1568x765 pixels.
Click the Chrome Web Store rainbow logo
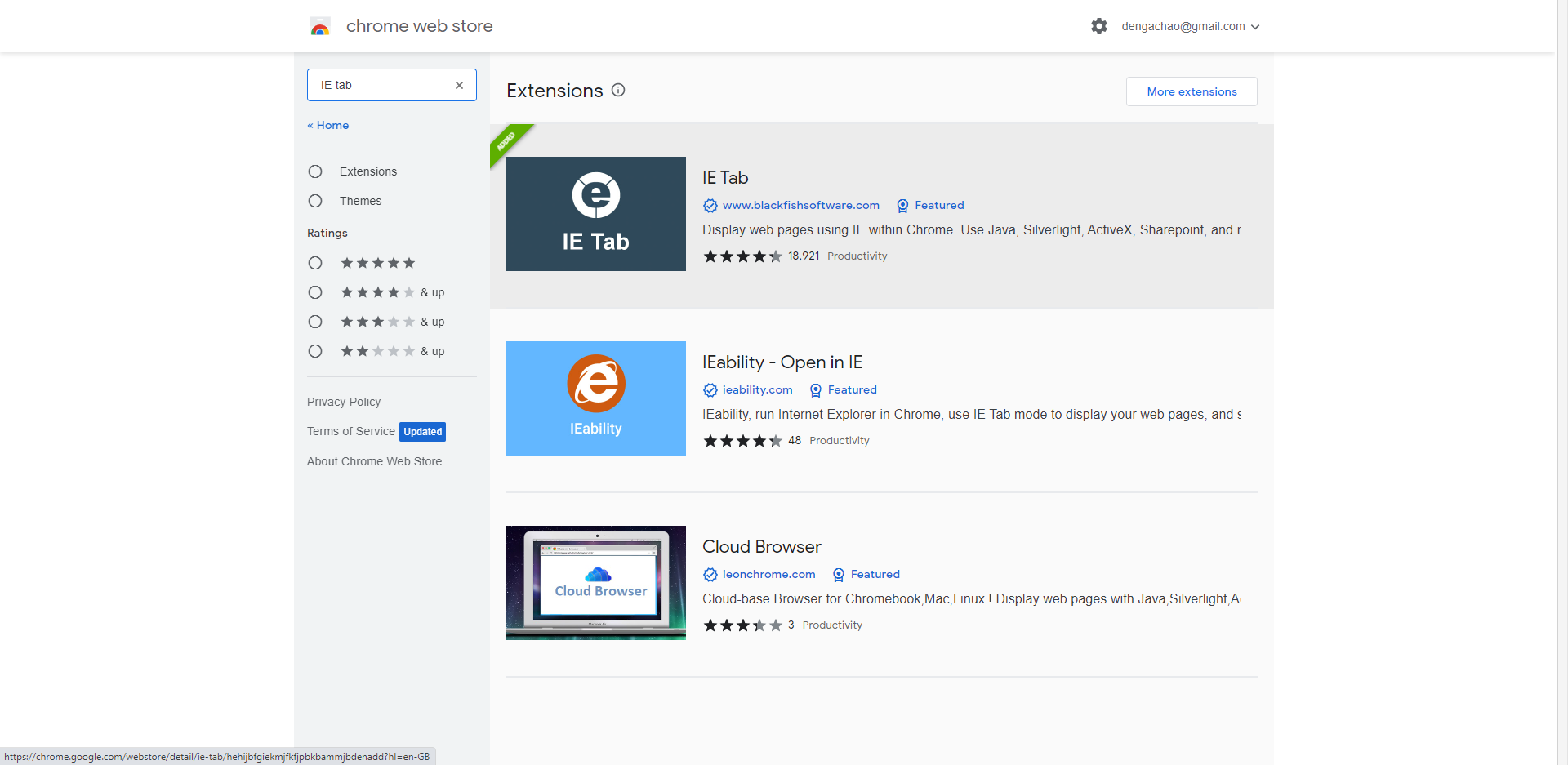pyautogui.click(x=320, y=25)
